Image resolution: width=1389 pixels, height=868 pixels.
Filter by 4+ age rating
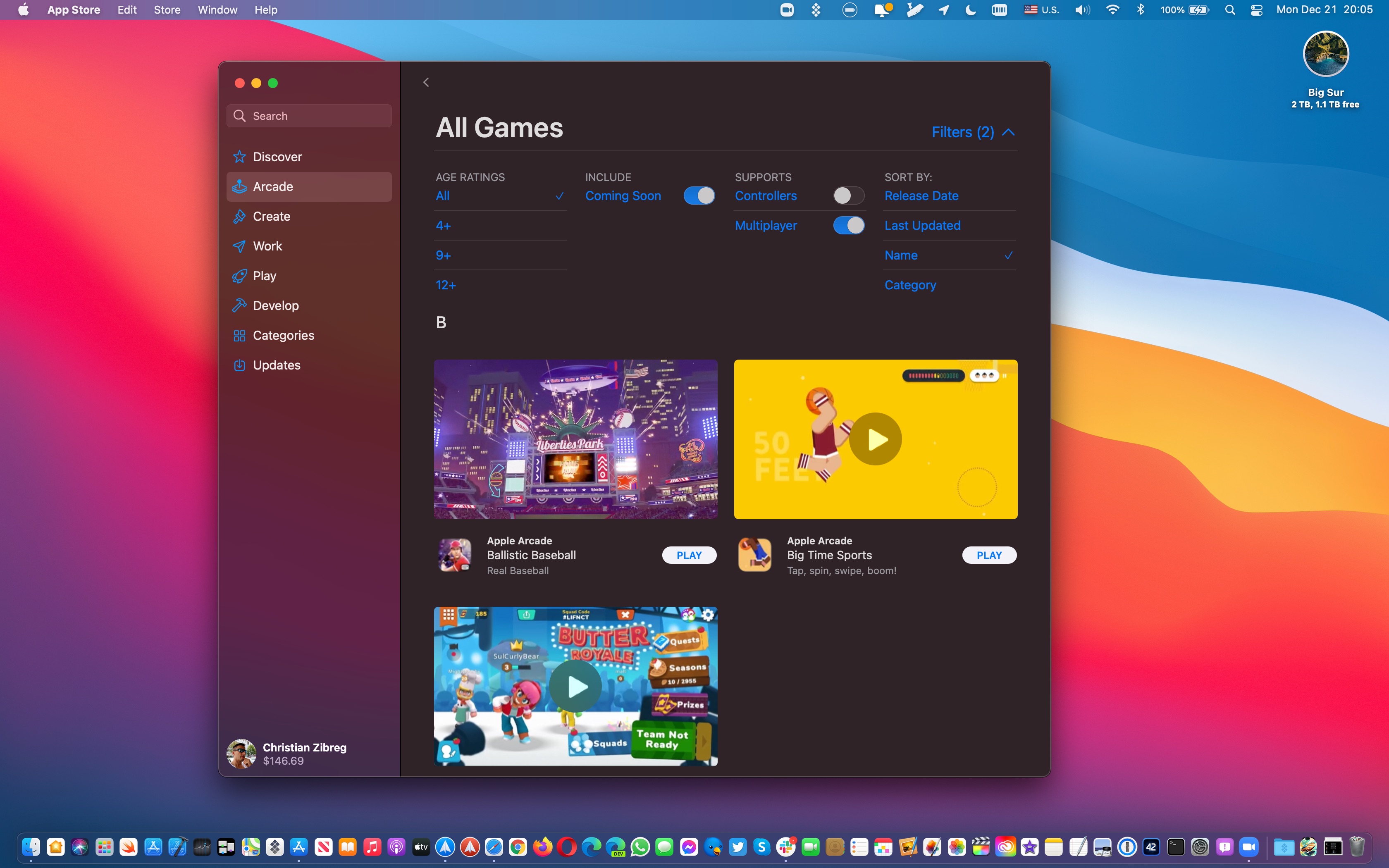pos(501,226)
